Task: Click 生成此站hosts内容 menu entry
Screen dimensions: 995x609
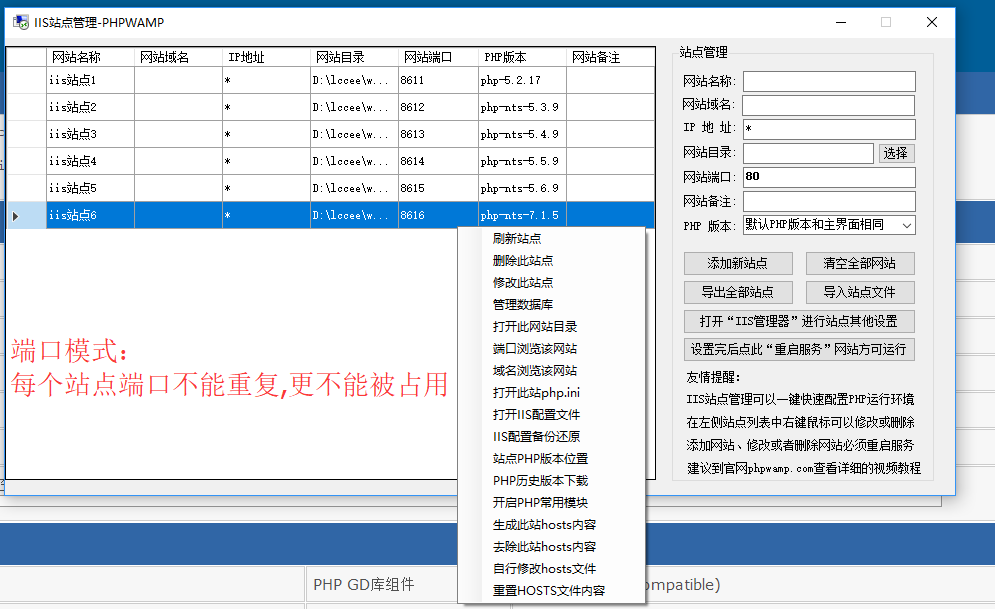Action: pyautogui.click(x=545, y=524)
